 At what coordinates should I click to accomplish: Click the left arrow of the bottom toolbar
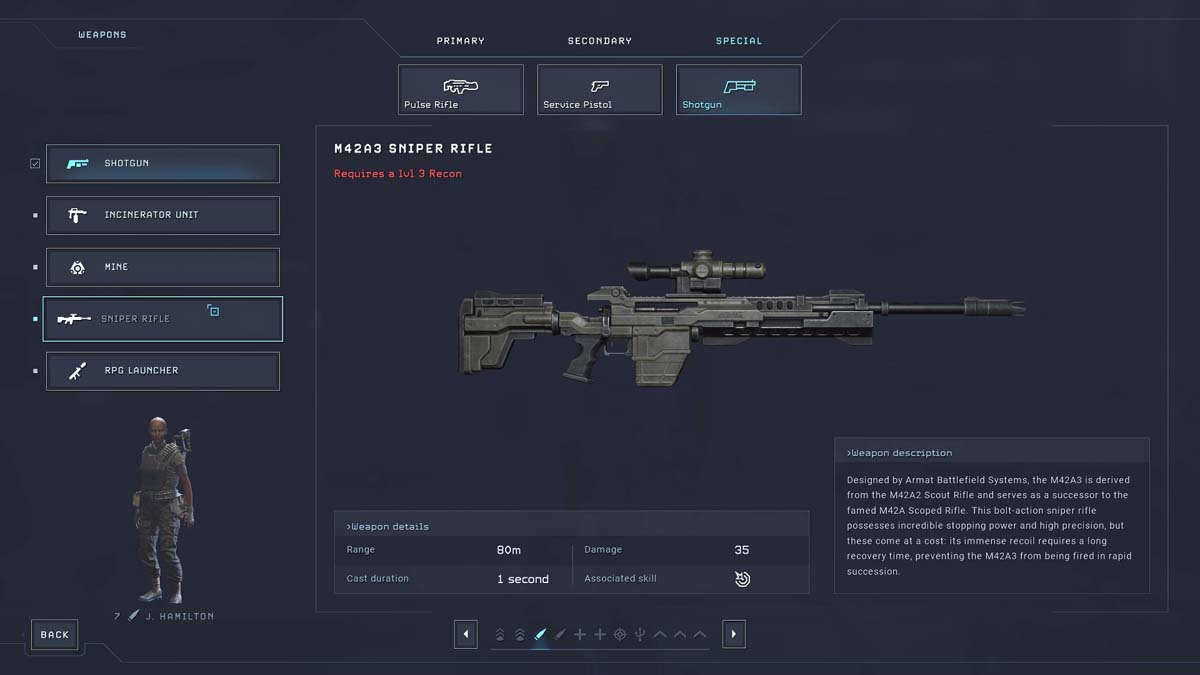[465, 634]
